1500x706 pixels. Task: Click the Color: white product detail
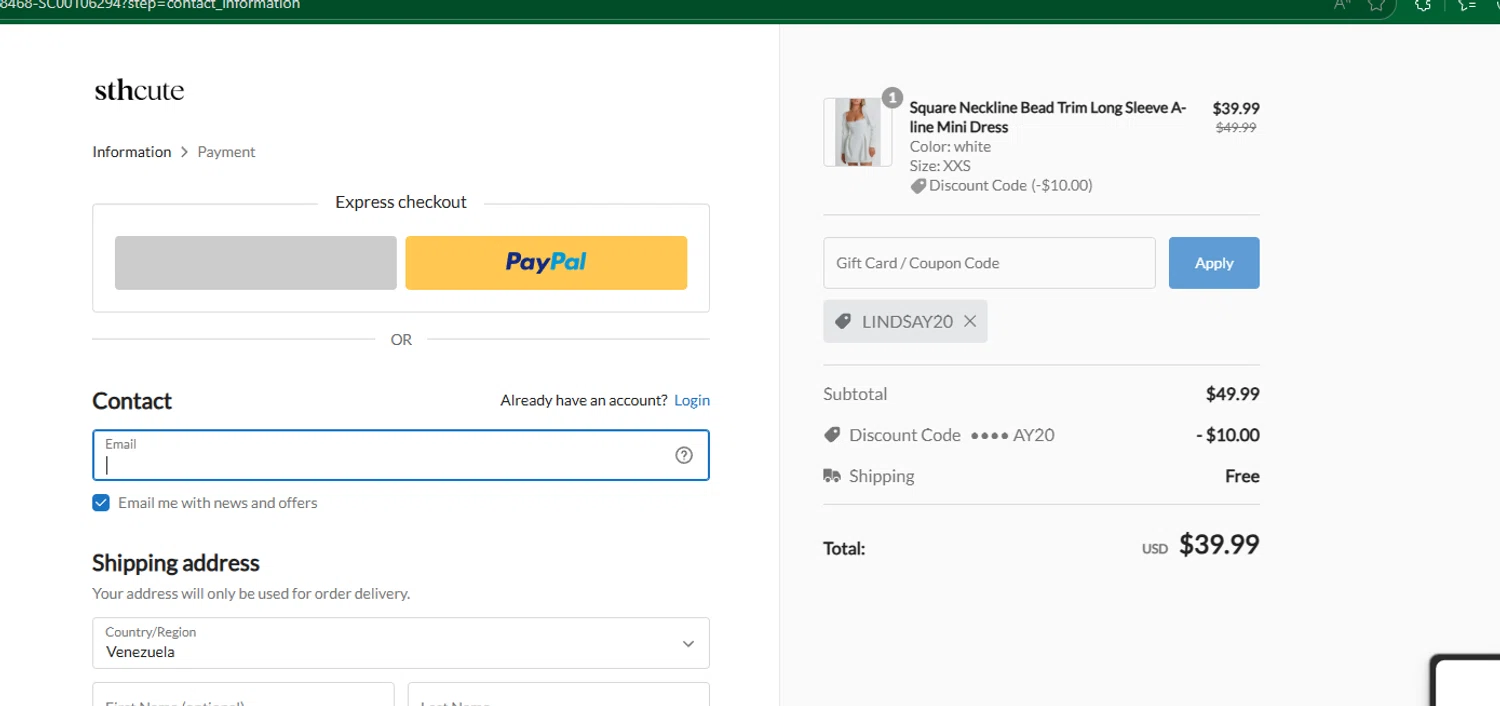pos(950,147)
